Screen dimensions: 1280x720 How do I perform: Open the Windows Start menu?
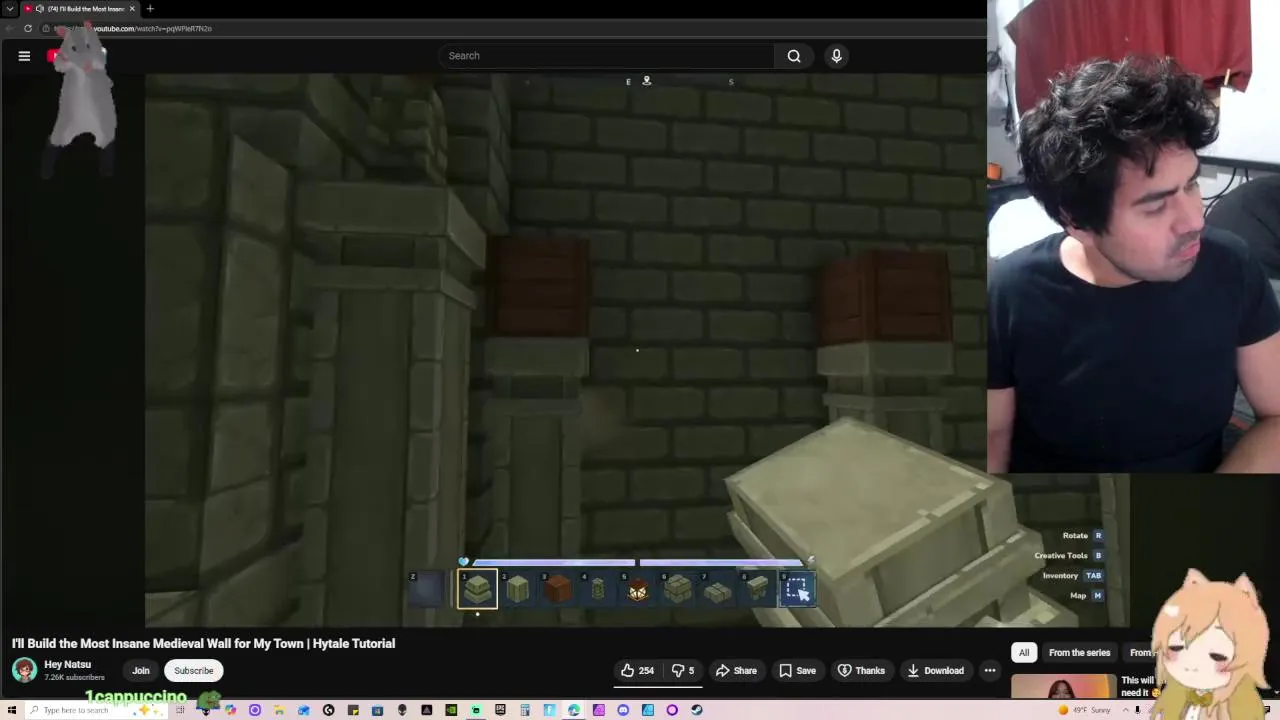pyautogui.click(x=11, y=710)
